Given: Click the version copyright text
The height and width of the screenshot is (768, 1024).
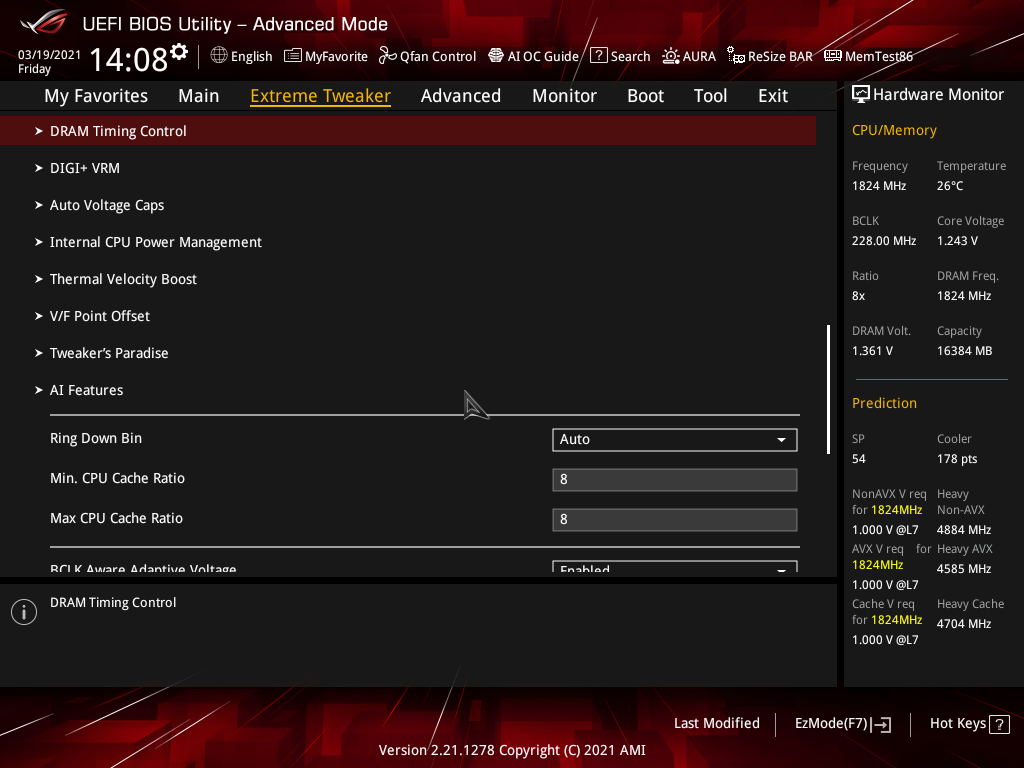Looking at the screenshot, I should coord(512,750).
